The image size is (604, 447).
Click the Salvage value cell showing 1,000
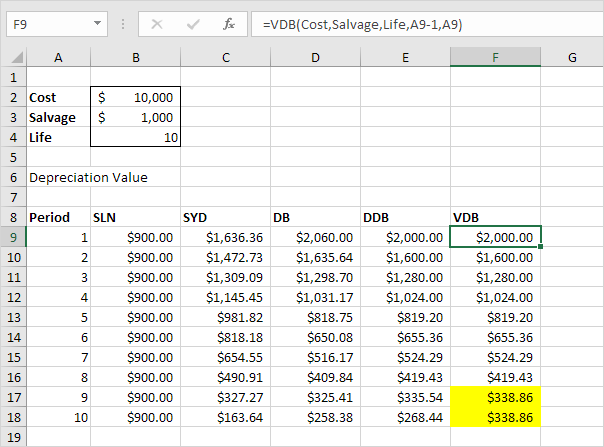click(x=134, y=117)
